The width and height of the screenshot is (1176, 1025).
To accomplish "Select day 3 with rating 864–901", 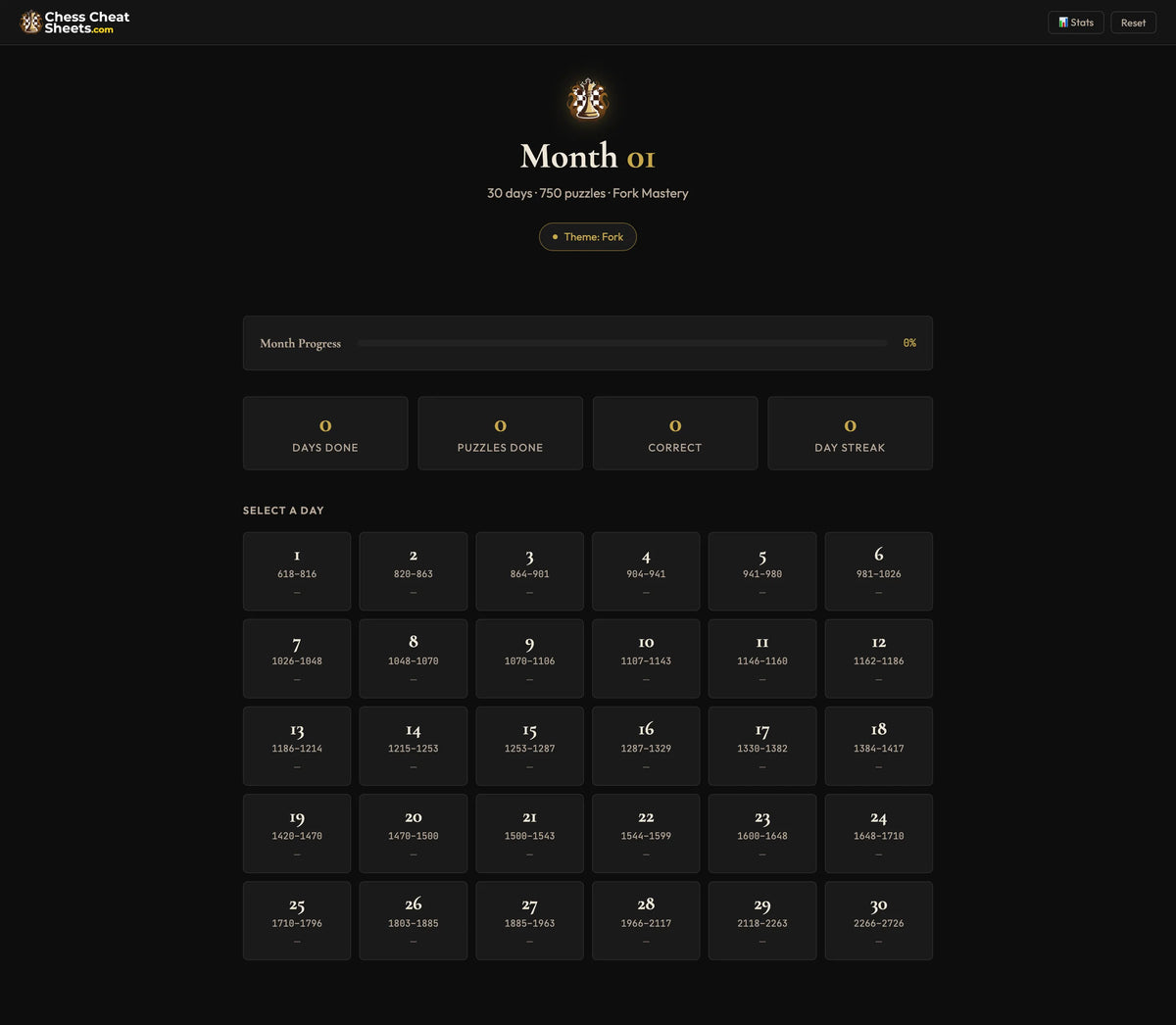I will tap(529, 571).
